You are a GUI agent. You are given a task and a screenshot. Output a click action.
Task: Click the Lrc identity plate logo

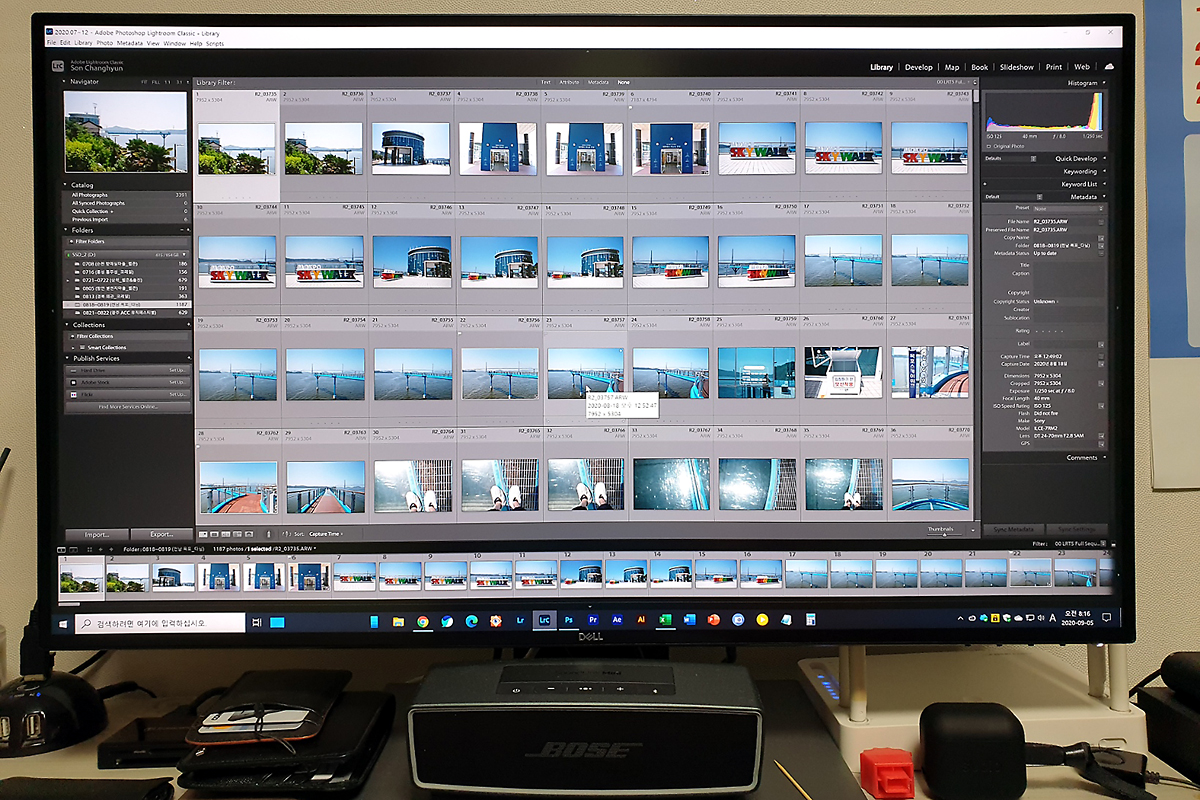click(x=58, y=66)
